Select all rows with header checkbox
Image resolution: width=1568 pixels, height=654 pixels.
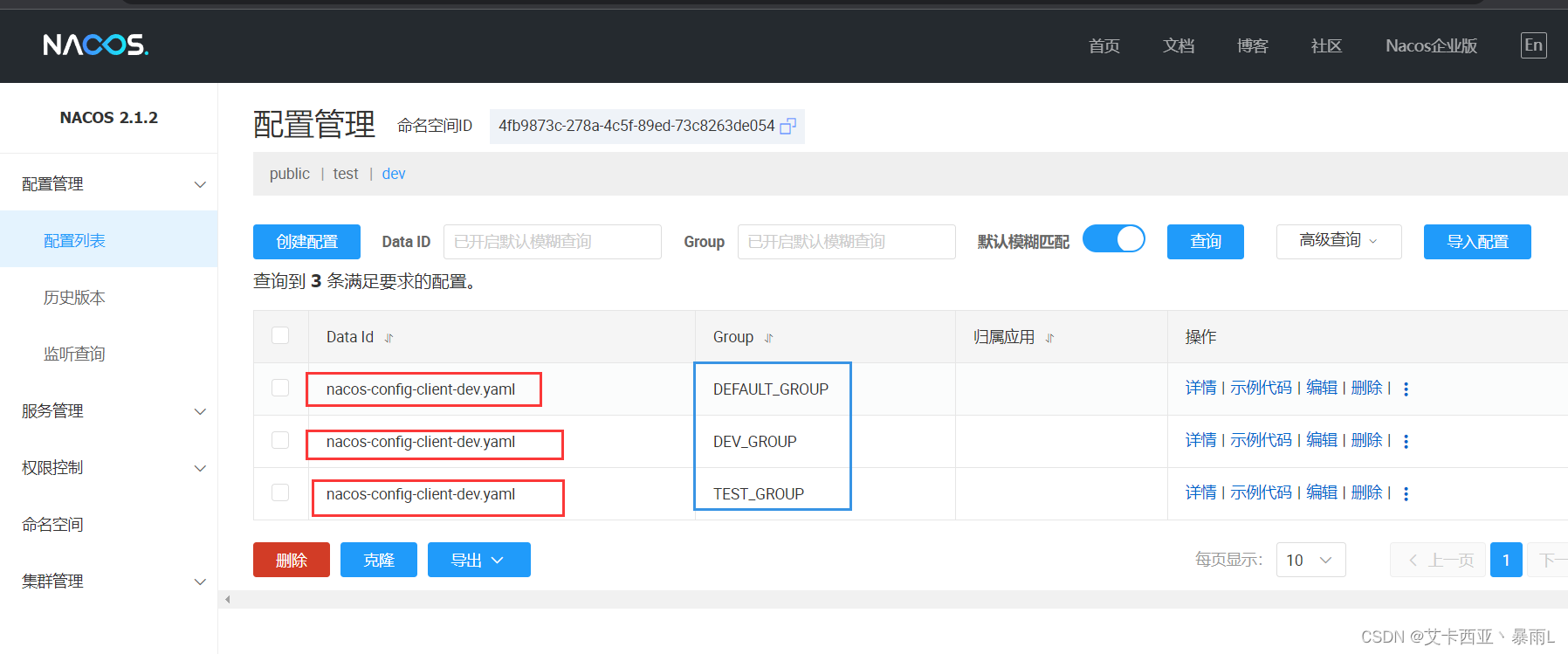click(x=280, y=335)
